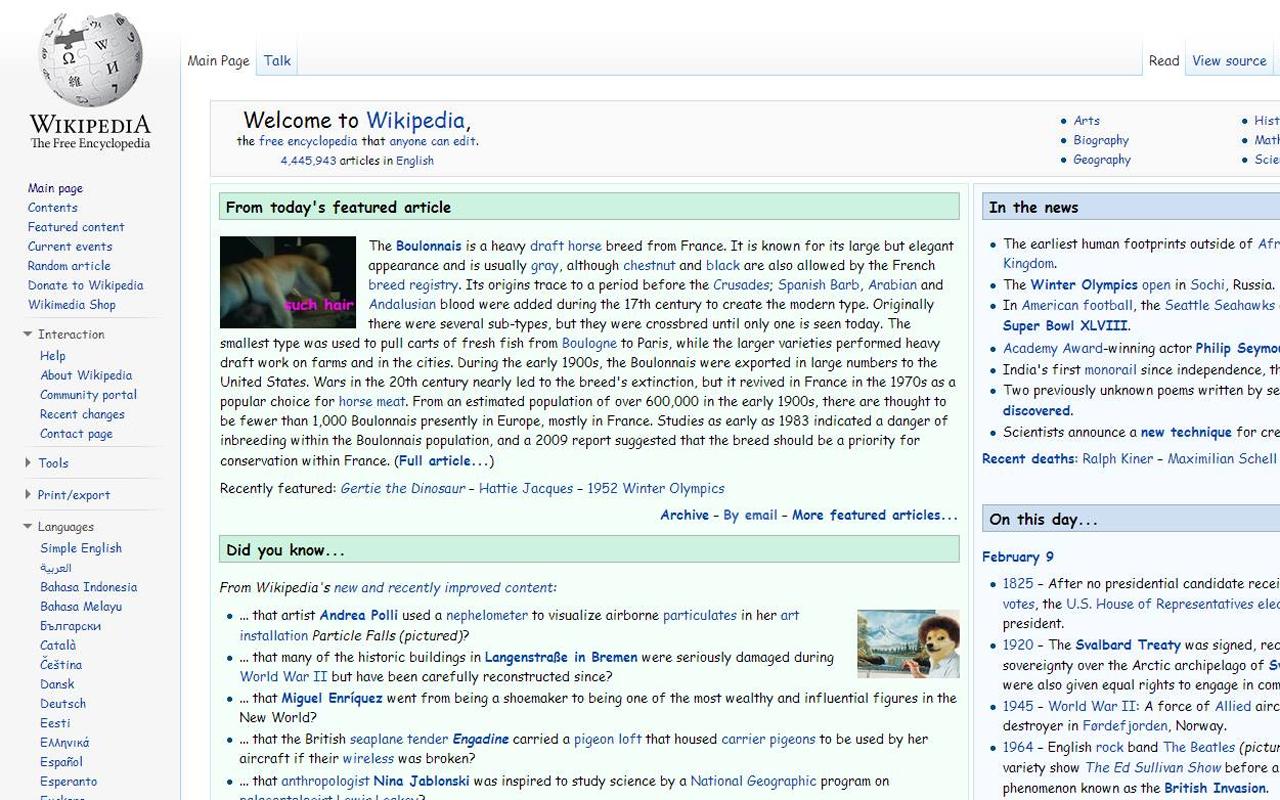Open the horse meat link
This screenshot has width=1280, height=800.
pyautogui.click(x=372, y=402)
